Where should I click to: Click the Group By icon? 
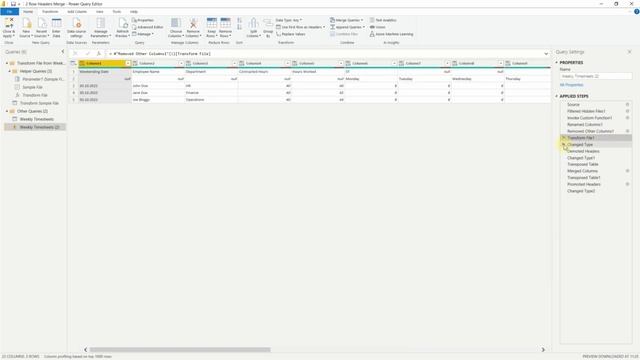pos(268,27)
